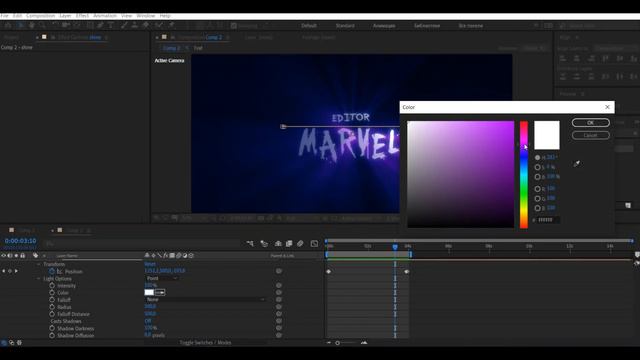Select the Hand tool in toolbar

(31, 25)
